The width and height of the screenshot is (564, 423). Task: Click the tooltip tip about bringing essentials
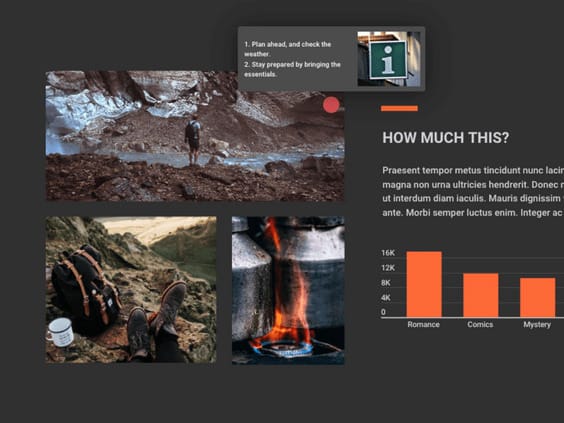292,69
